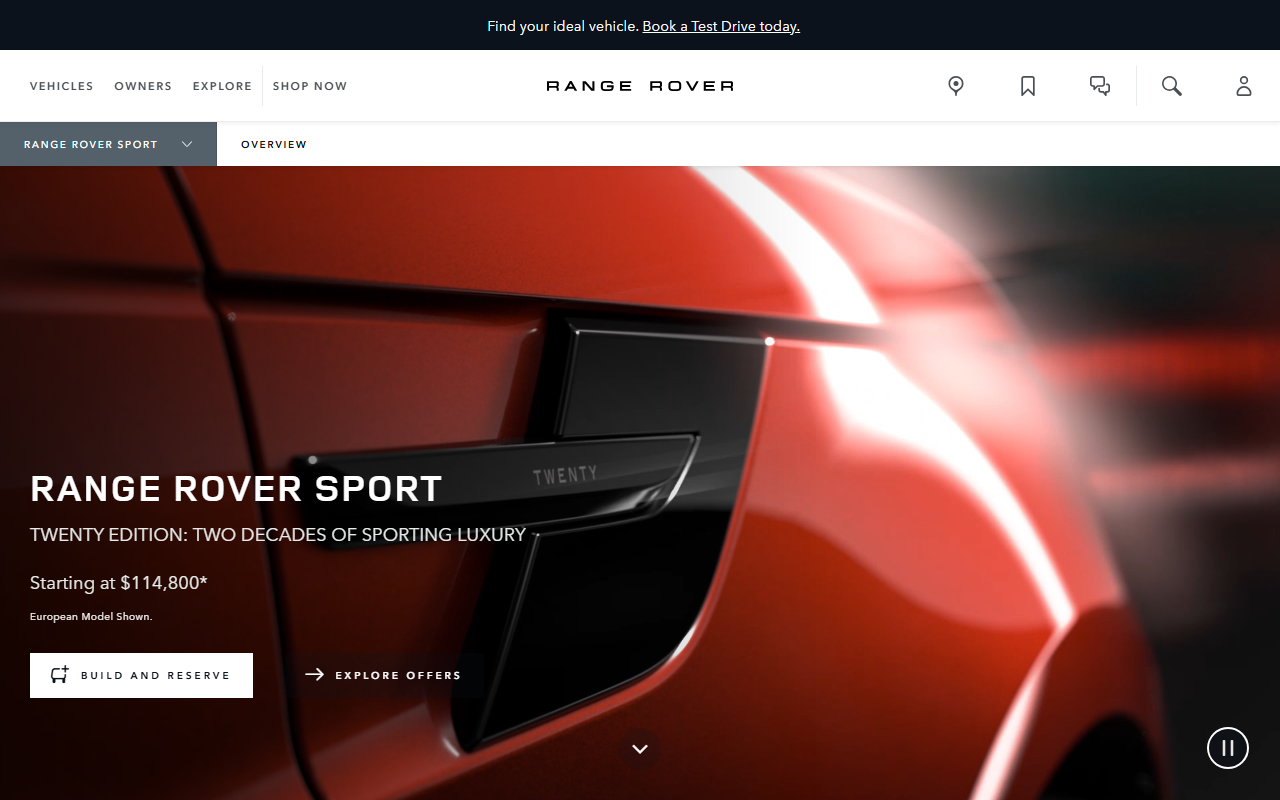Open the Owners menu

point(143,86)
